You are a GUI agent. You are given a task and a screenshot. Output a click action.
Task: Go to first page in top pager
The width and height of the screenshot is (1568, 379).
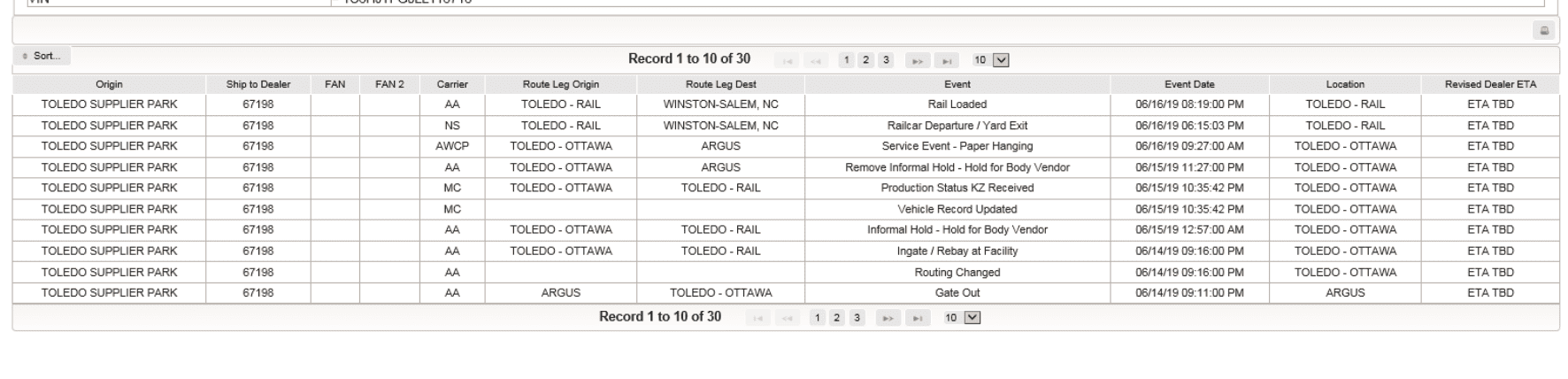point(787,60)
